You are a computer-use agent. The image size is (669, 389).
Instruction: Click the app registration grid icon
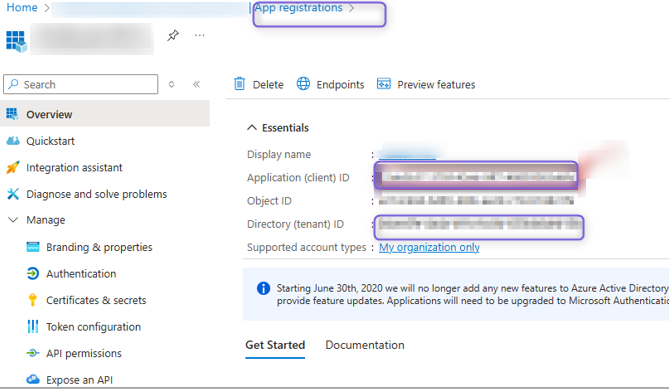point(16,41)
